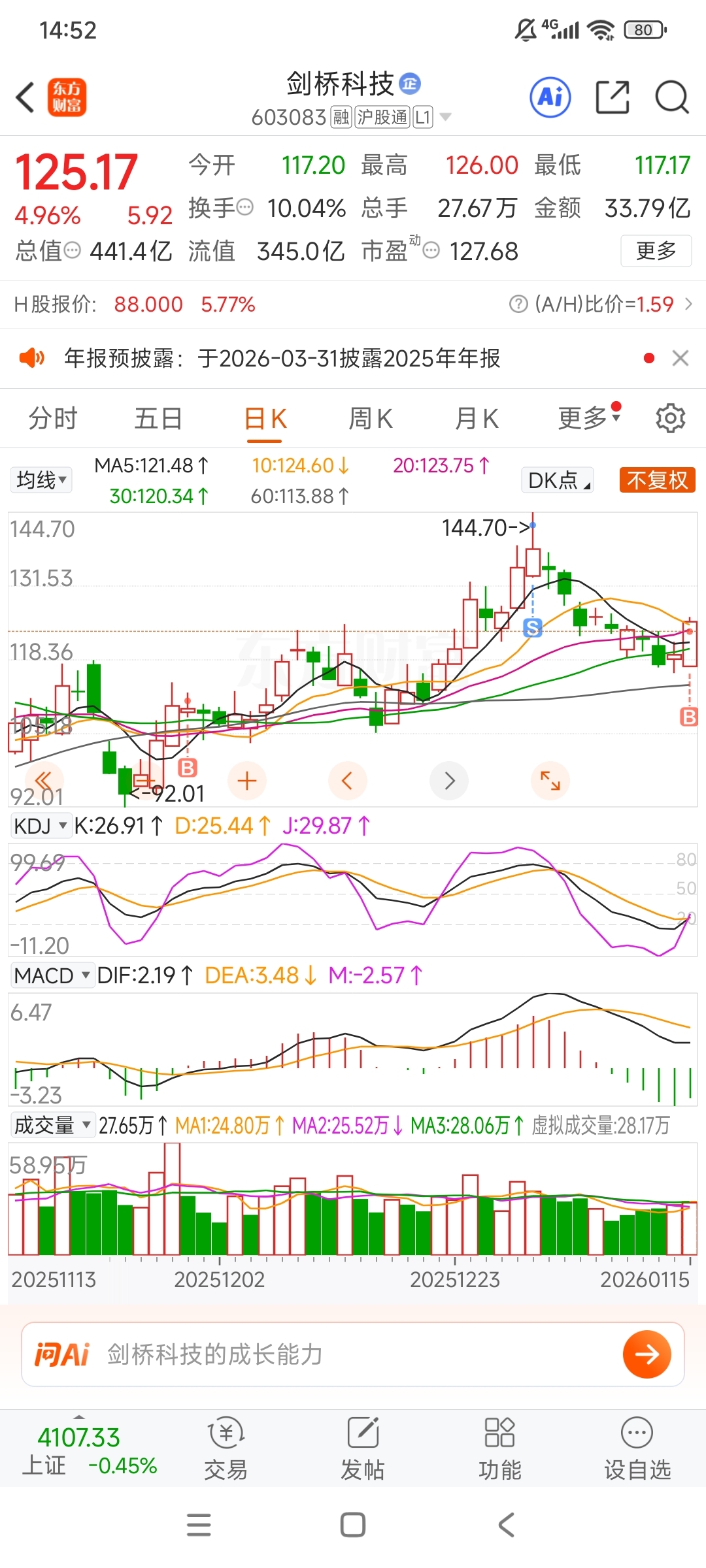This screenshot has height=1568, width=706.
Task: Tap the 问Ai logo in the query bar
Action: 61,1354
